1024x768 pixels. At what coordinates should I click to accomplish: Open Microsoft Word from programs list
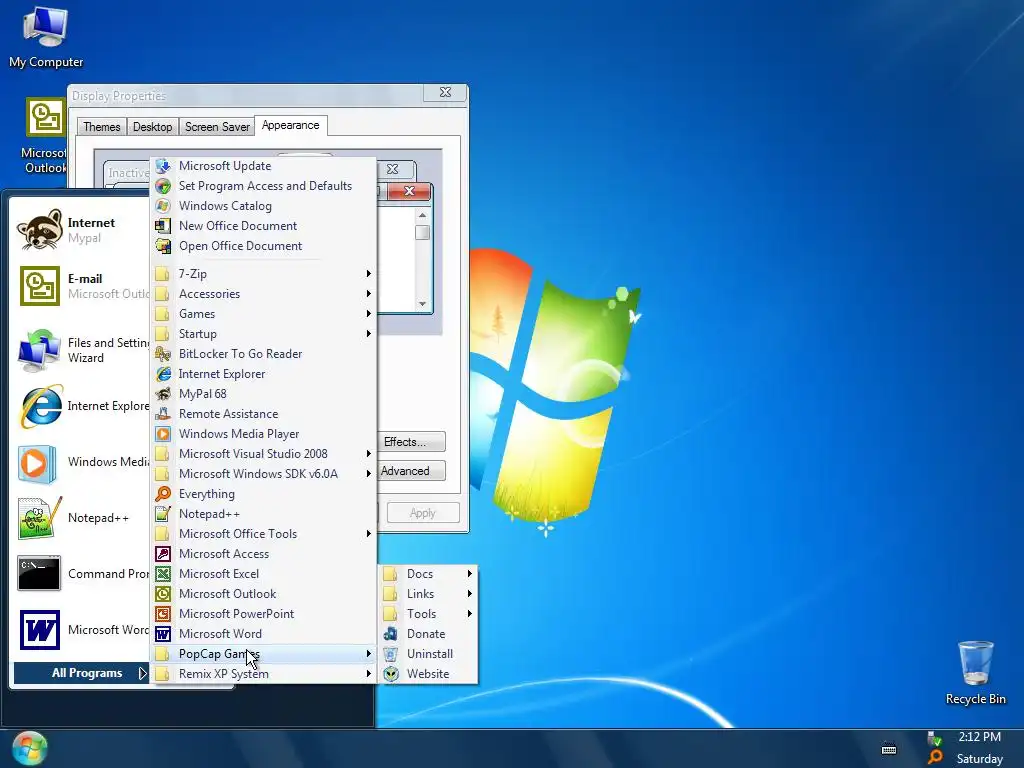click(264, 634)
